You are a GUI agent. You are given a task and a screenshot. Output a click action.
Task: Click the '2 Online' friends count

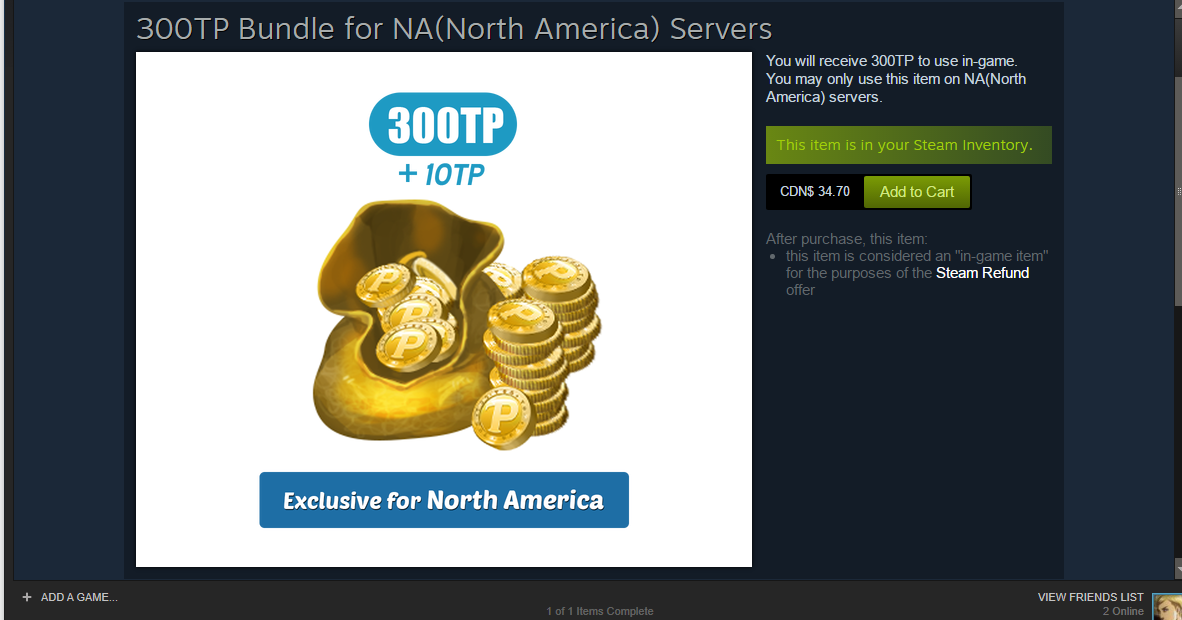click(1123, 612)
